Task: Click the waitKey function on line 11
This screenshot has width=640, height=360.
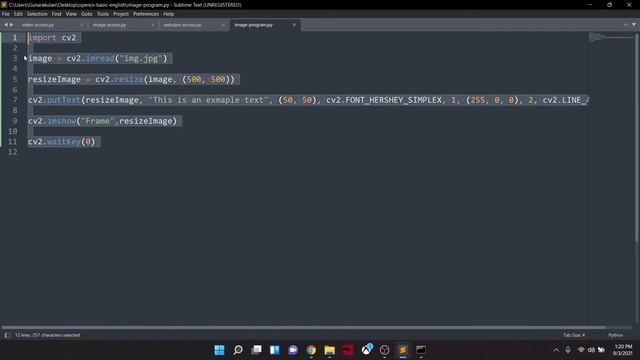Action: [x=64, y=142]
